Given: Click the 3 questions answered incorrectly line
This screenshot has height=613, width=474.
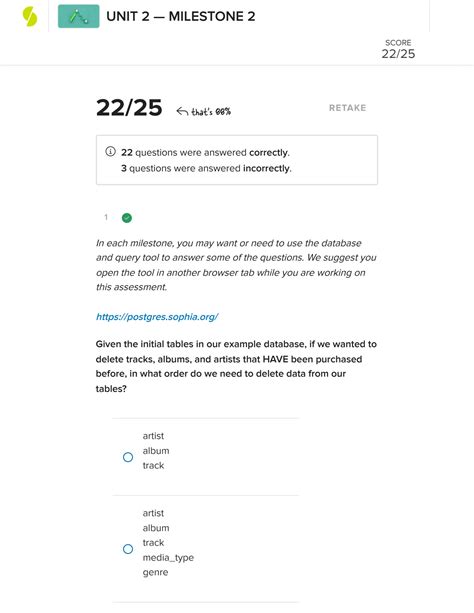Looking at the screenshot, I should (x=206, y=168).
